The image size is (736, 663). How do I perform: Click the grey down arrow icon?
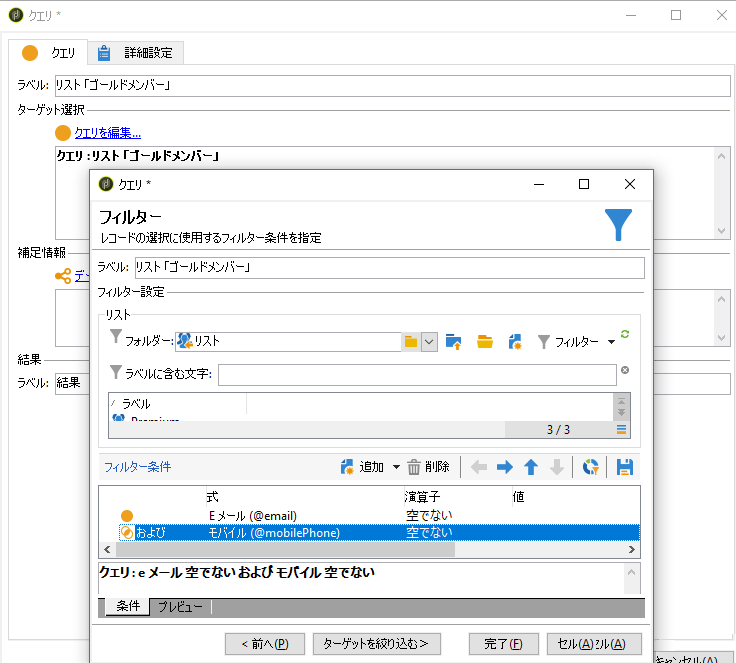coord(557,467)
